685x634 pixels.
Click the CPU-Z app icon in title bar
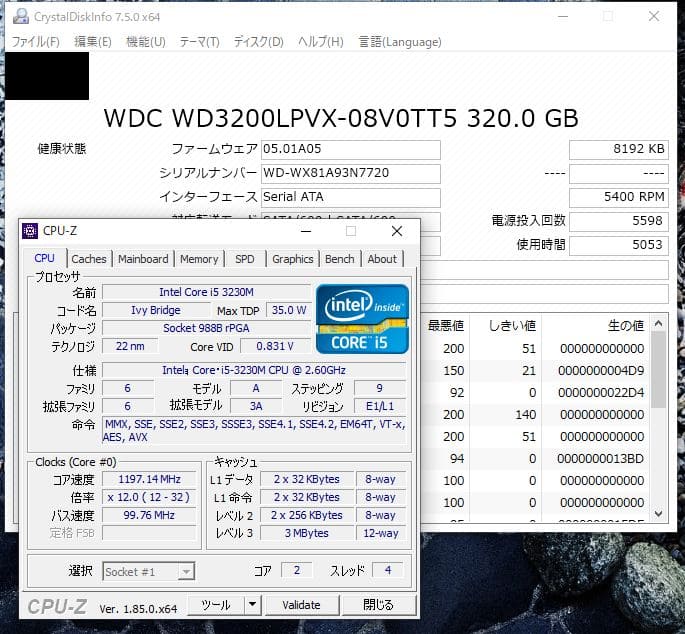click(x=30, y=231)
